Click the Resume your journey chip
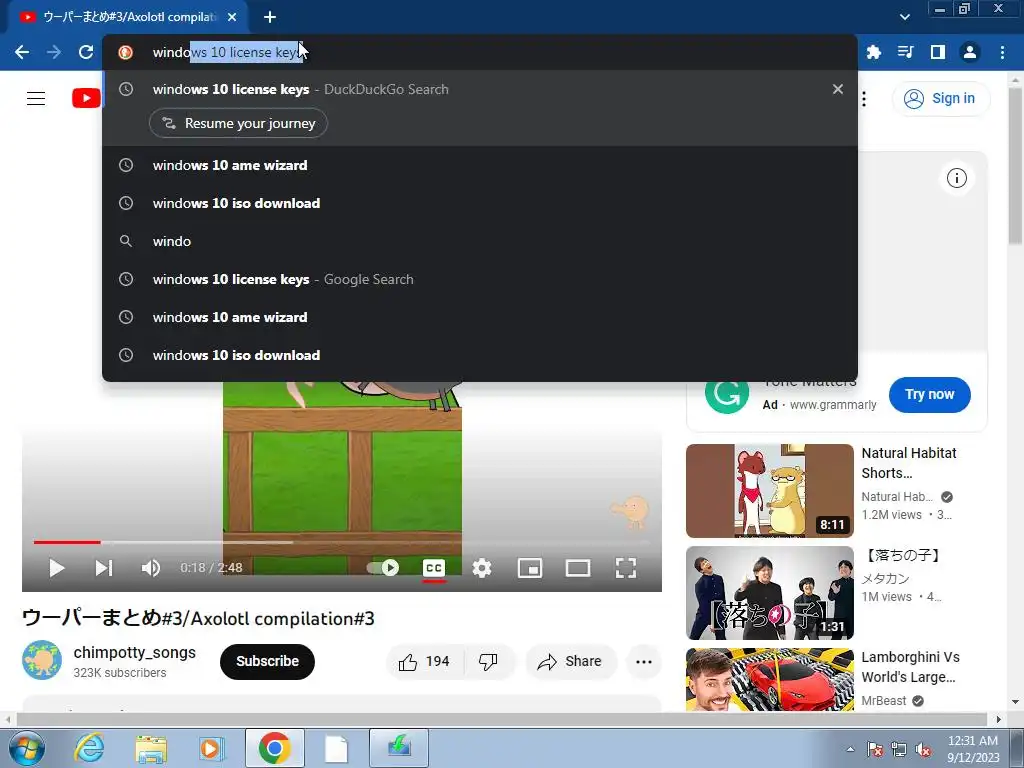 pos(238,123)
